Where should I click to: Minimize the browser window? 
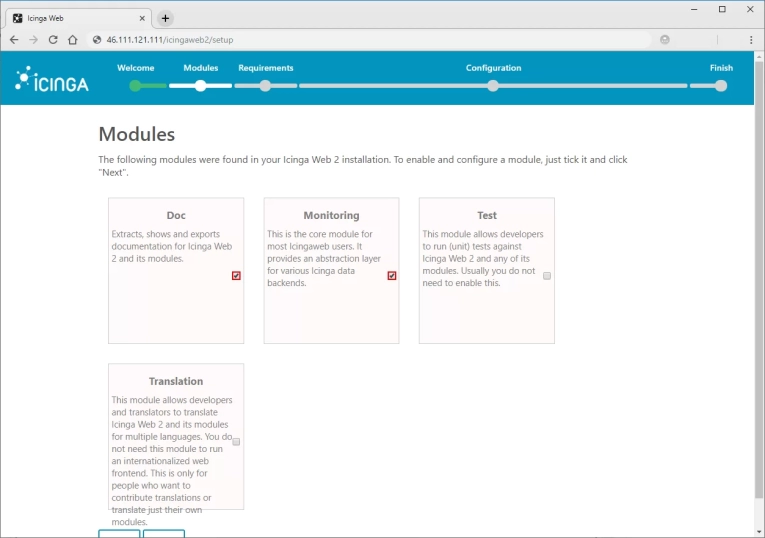coord(694,9)
